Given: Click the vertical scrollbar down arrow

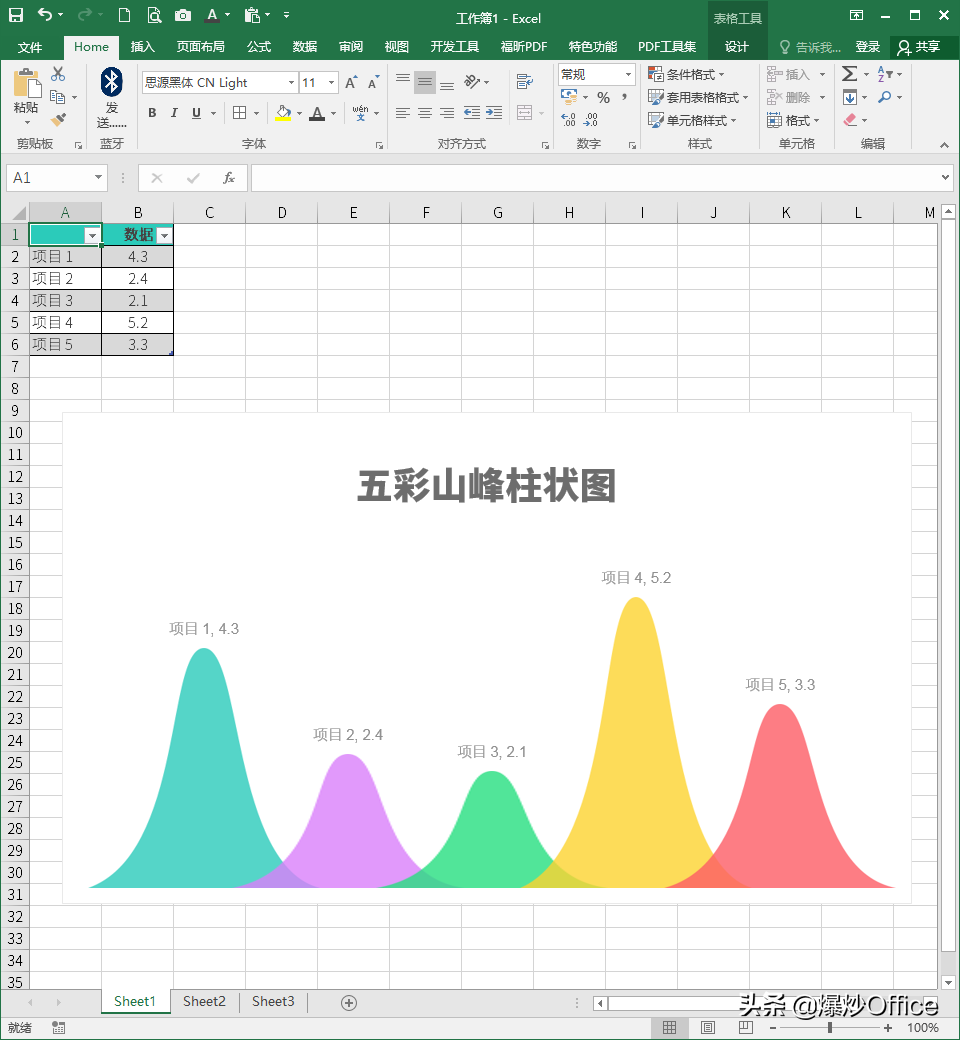Looking at the screenshot, I should (x=948, y=982).
